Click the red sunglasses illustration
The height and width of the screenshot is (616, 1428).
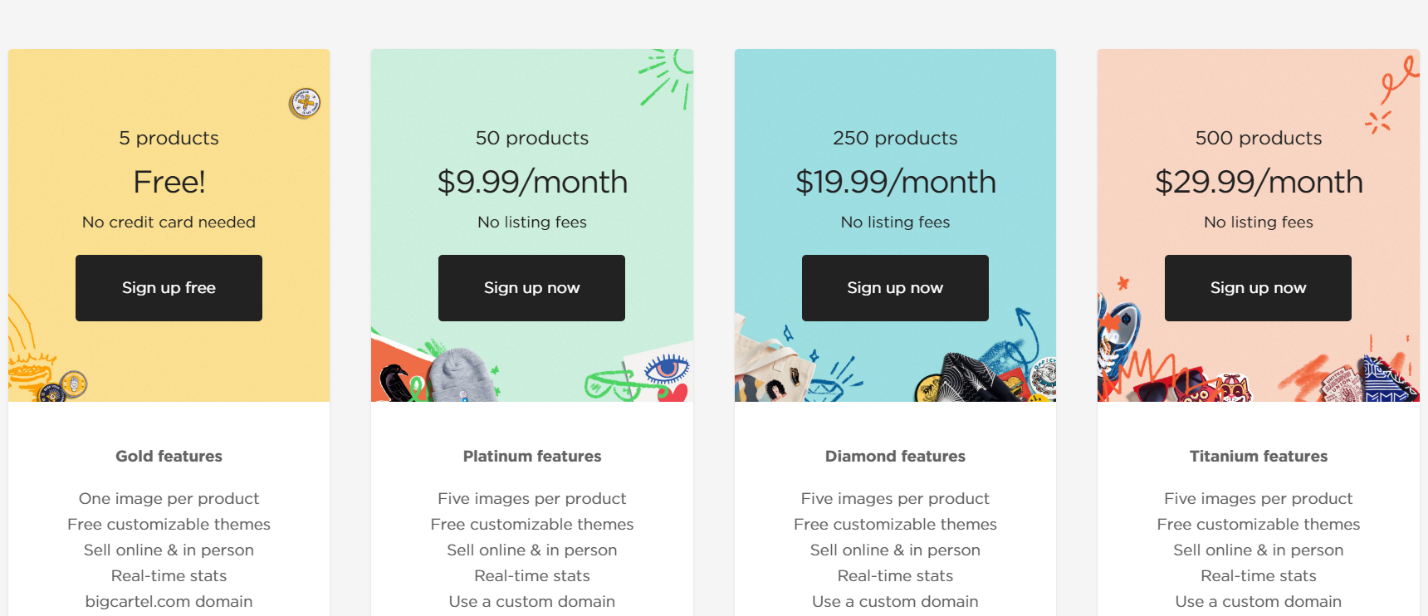[x=1164, y=385]
